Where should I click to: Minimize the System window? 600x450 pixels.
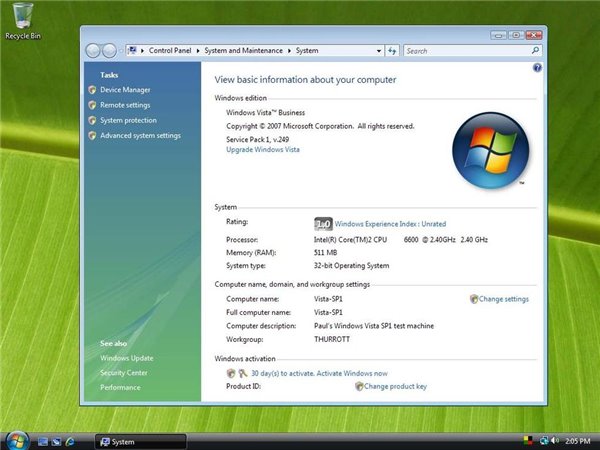pos(499,35)
